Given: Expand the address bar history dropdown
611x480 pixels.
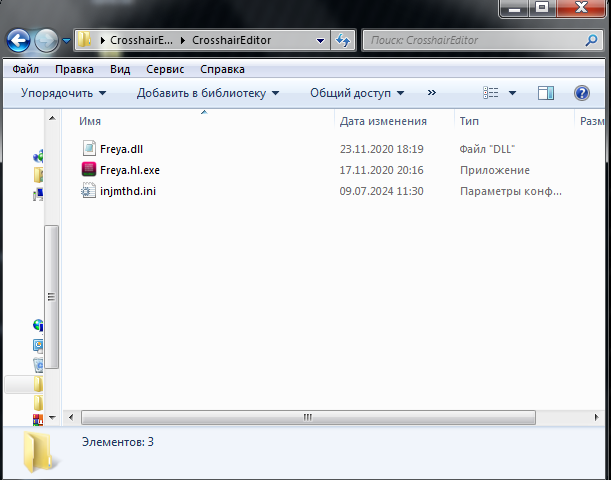Looking at the screenshot, I should click(320, 41).
